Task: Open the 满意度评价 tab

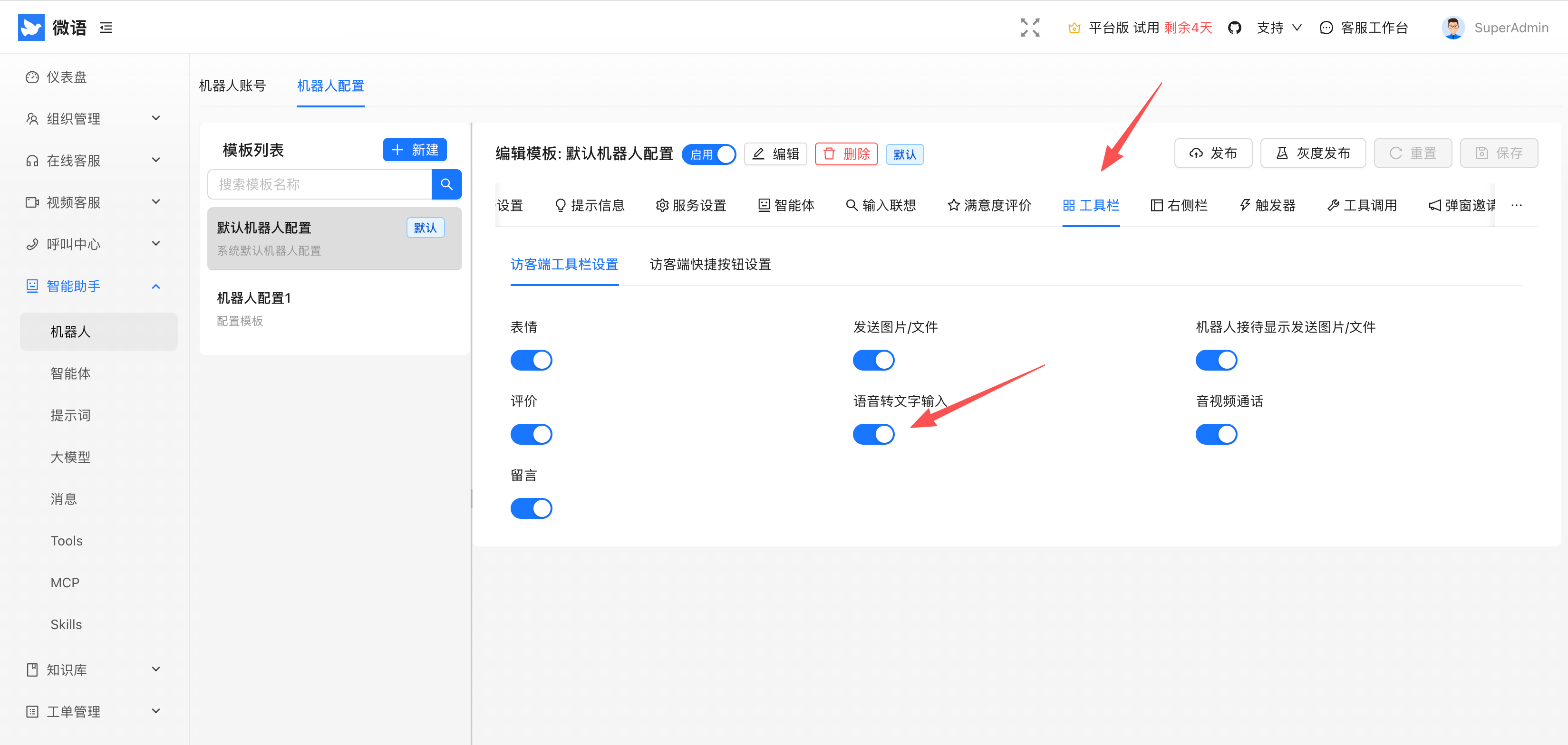Action: click(989, 206)
